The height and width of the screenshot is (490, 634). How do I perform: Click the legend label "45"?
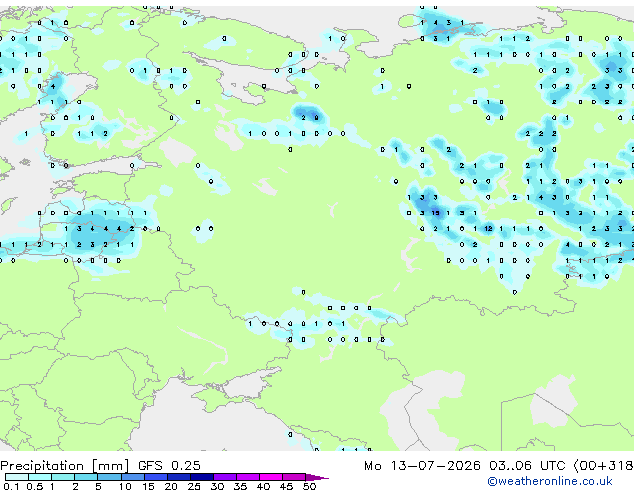click(x=286, y=486)
